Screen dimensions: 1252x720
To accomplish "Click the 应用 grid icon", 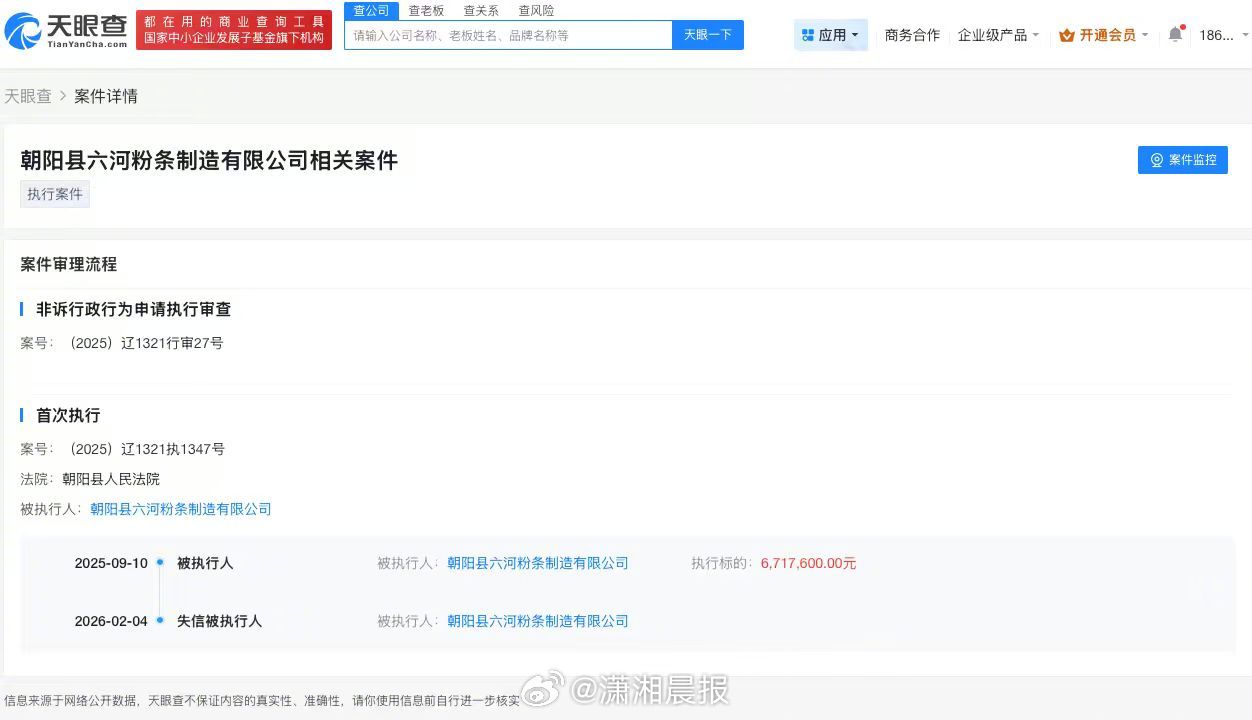I will tap(808, 35).
